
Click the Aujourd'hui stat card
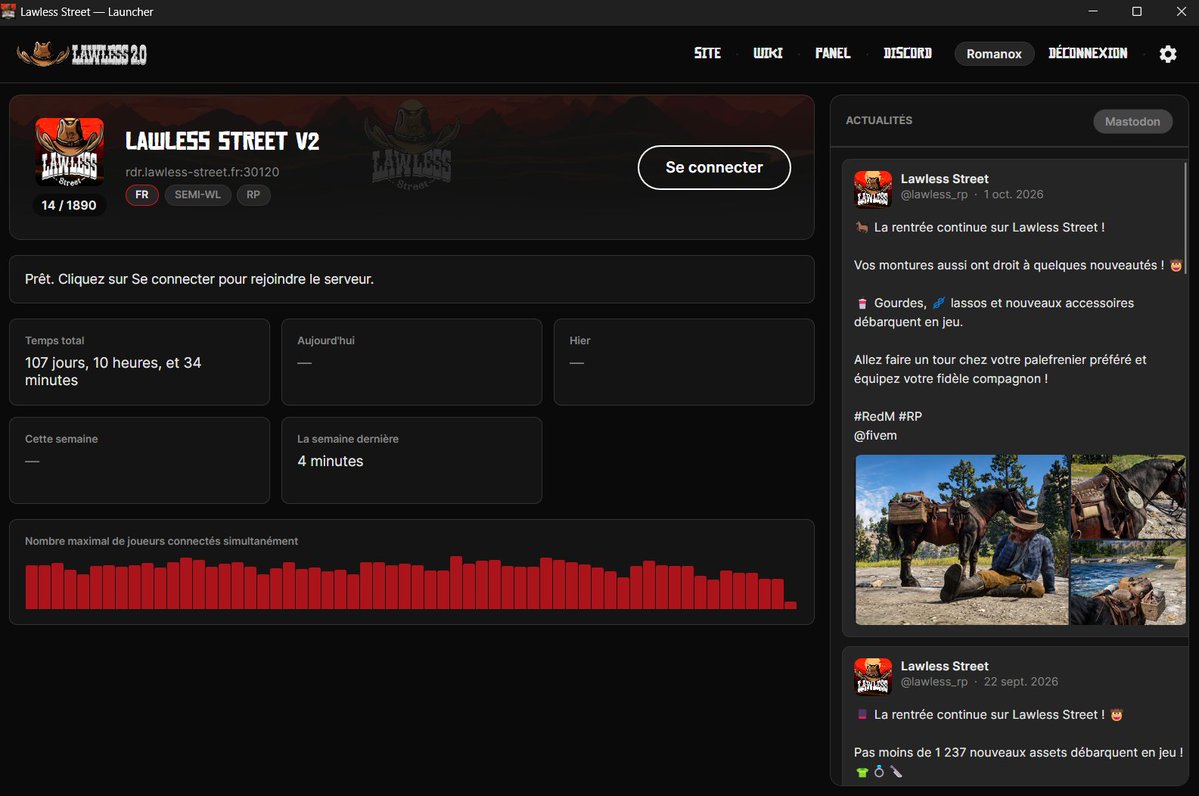coord(411,362)
